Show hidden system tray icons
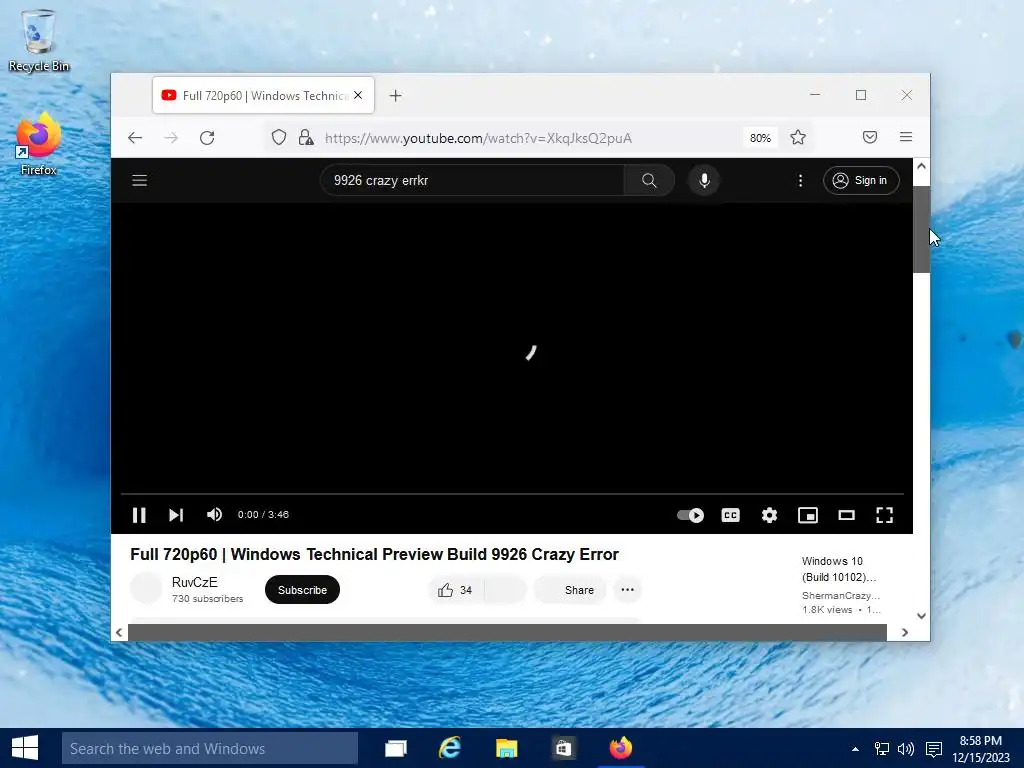The image size is (1024, 768). click(856, 749)
